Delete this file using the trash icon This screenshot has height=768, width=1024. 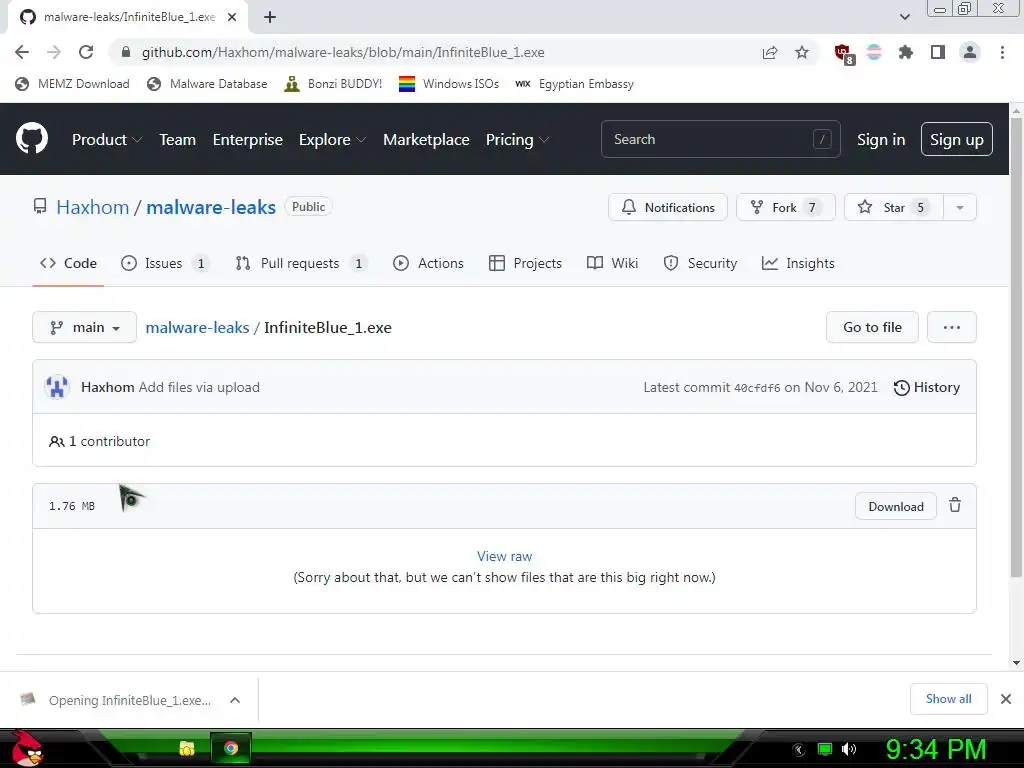click(955, 505)
